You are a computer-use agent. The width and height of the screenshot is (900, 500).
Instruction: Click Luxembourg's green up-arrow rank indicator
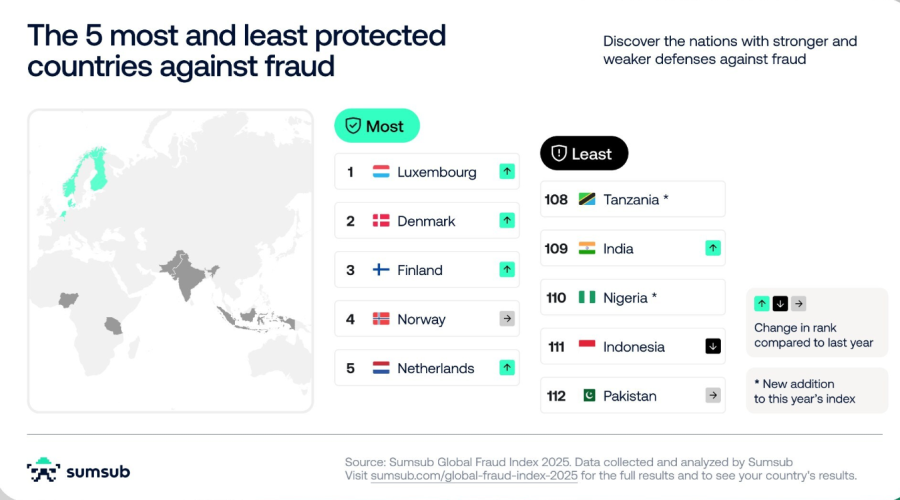[507, 172]
